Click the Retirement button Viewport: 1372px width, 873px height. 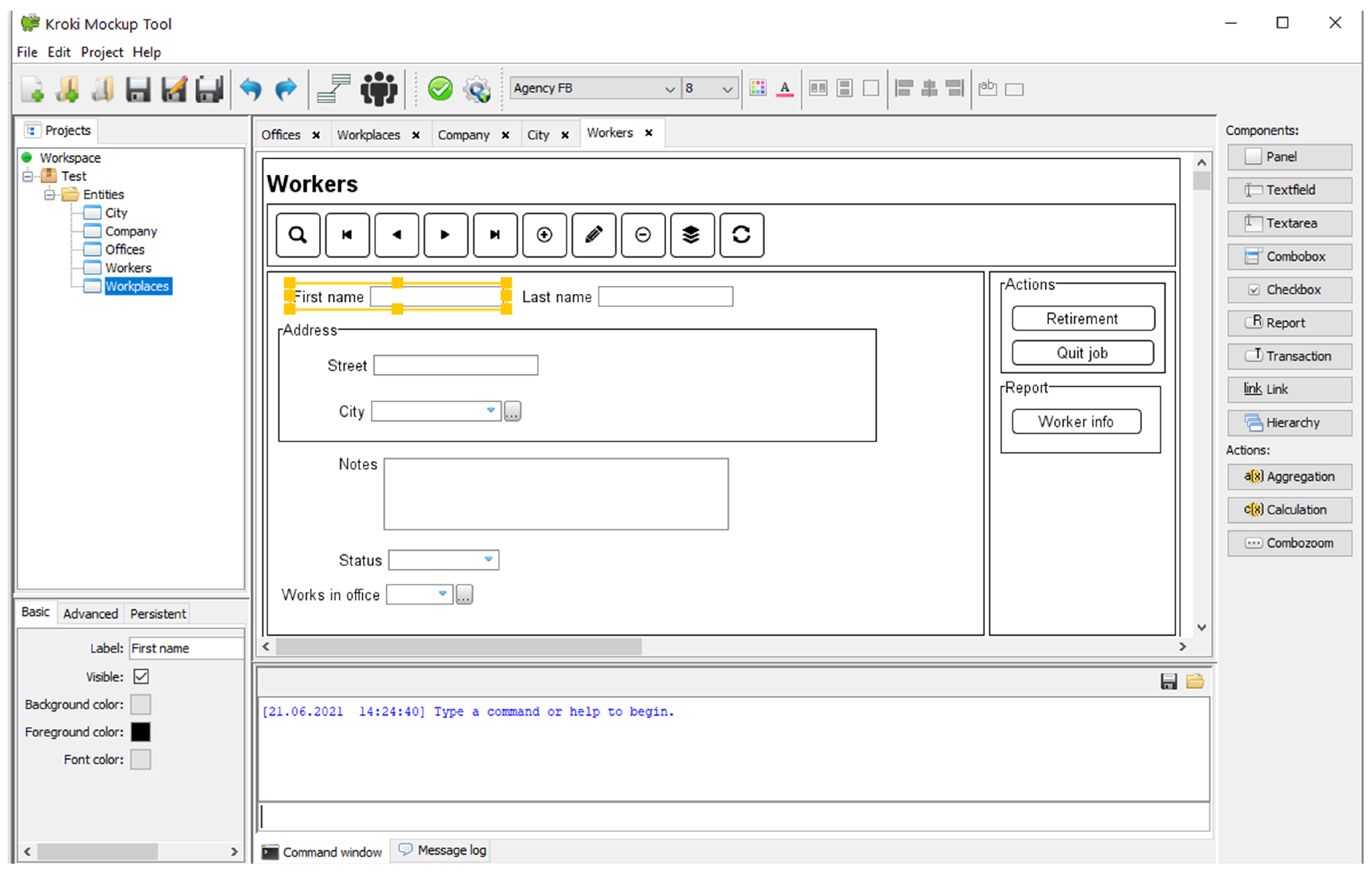click(x=1083, y=319)
